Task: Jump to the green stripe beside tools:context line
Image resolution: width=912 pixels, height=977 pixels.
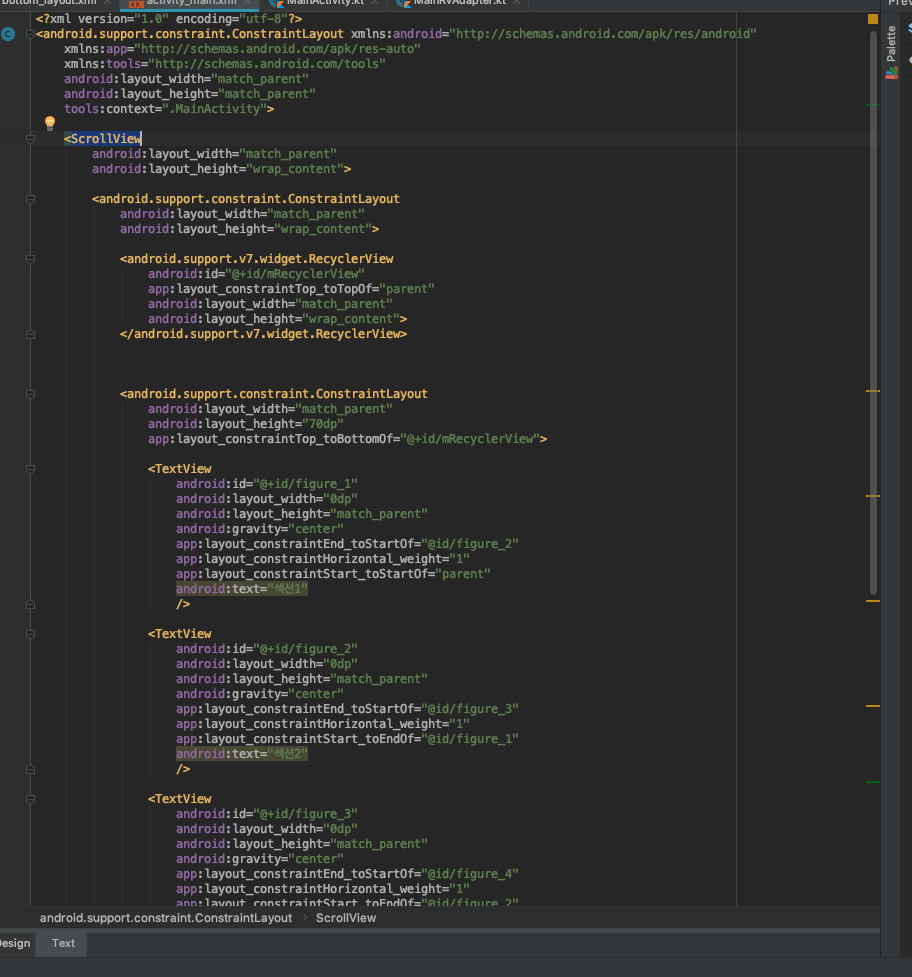Action: point(873,105)
